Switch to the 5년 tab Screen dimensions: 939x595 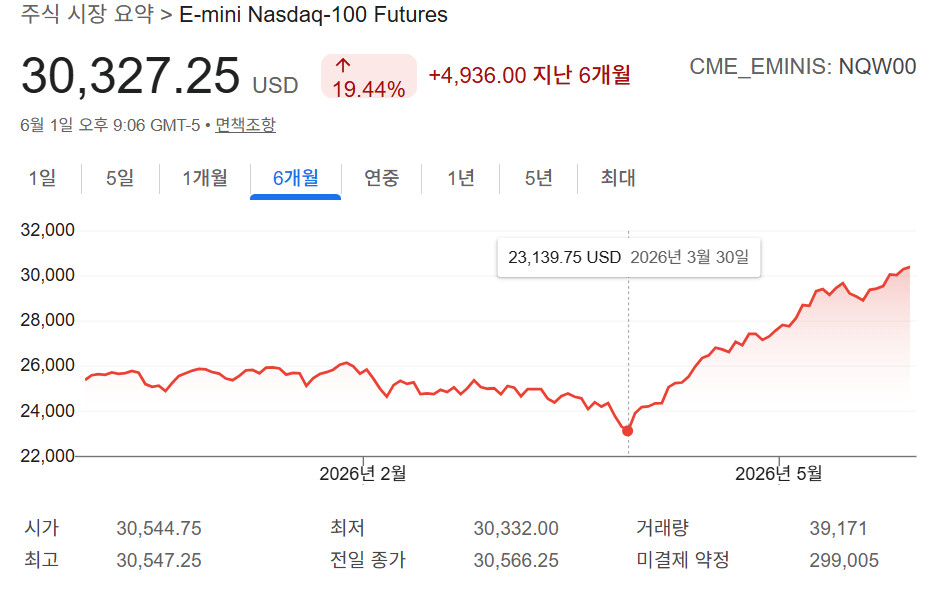(538, 178)
